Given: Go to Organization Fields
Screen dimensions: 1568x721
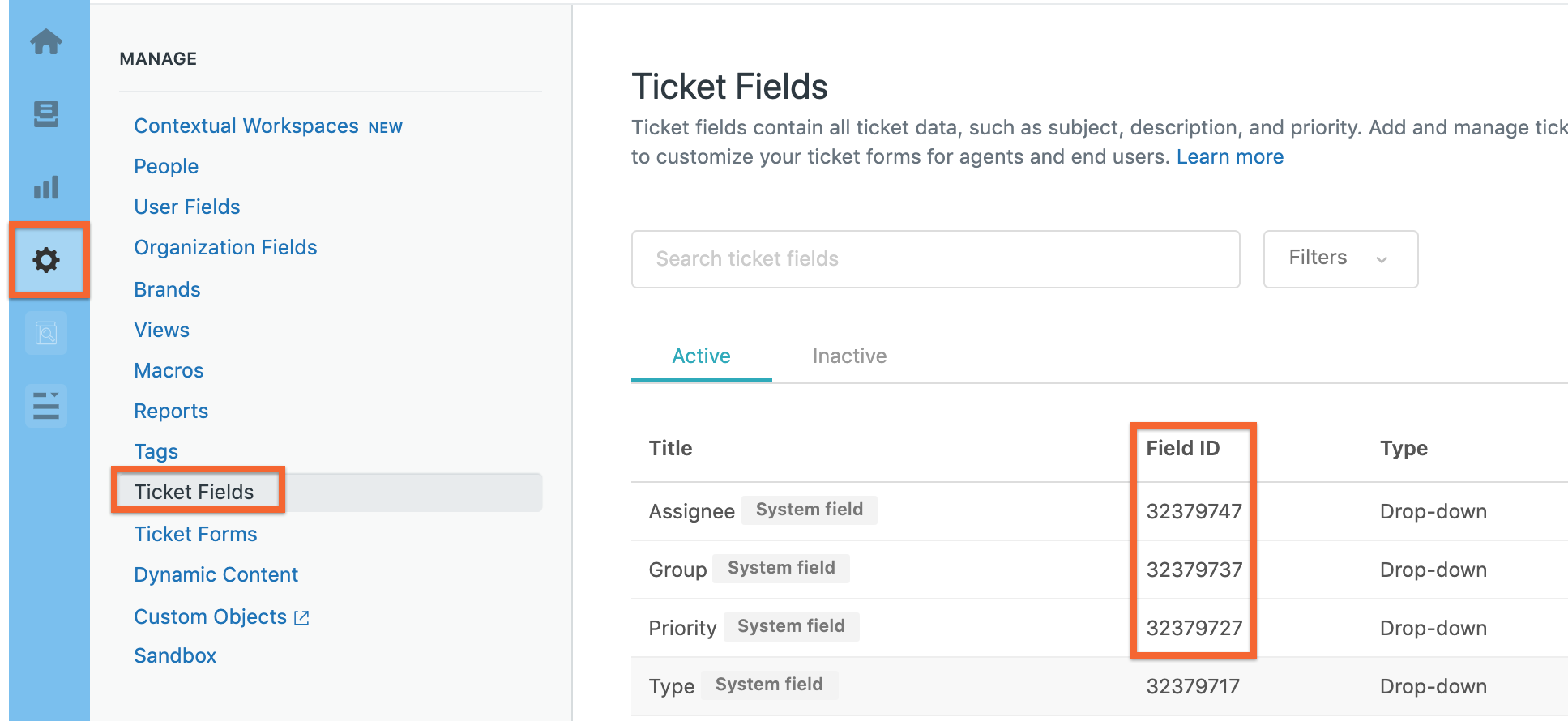Looking at the screenshot, I should (225, 247).
